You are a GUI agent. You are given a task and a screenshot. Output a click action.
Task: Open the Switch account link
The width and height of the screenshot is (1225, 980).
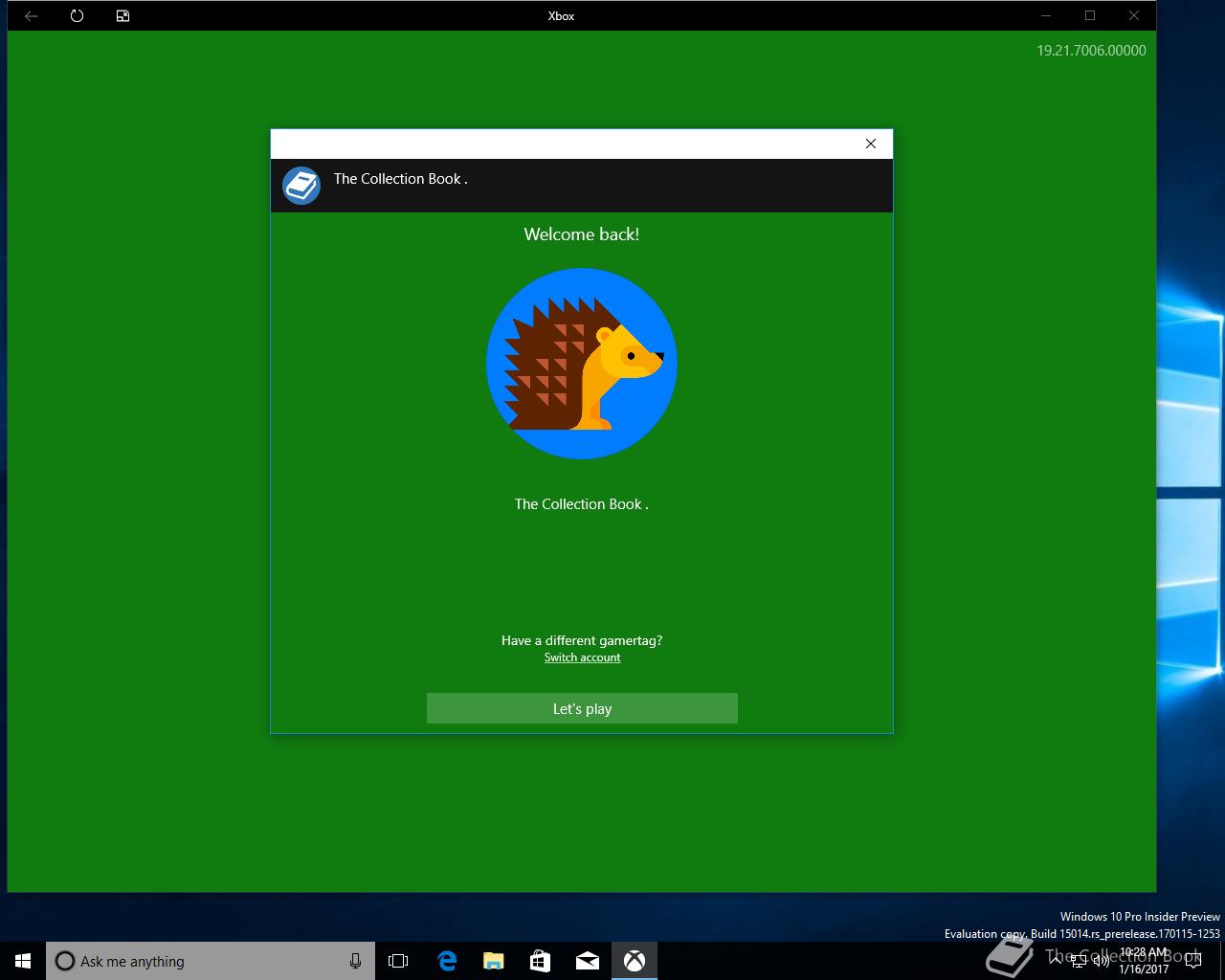(x=582, y=657)
